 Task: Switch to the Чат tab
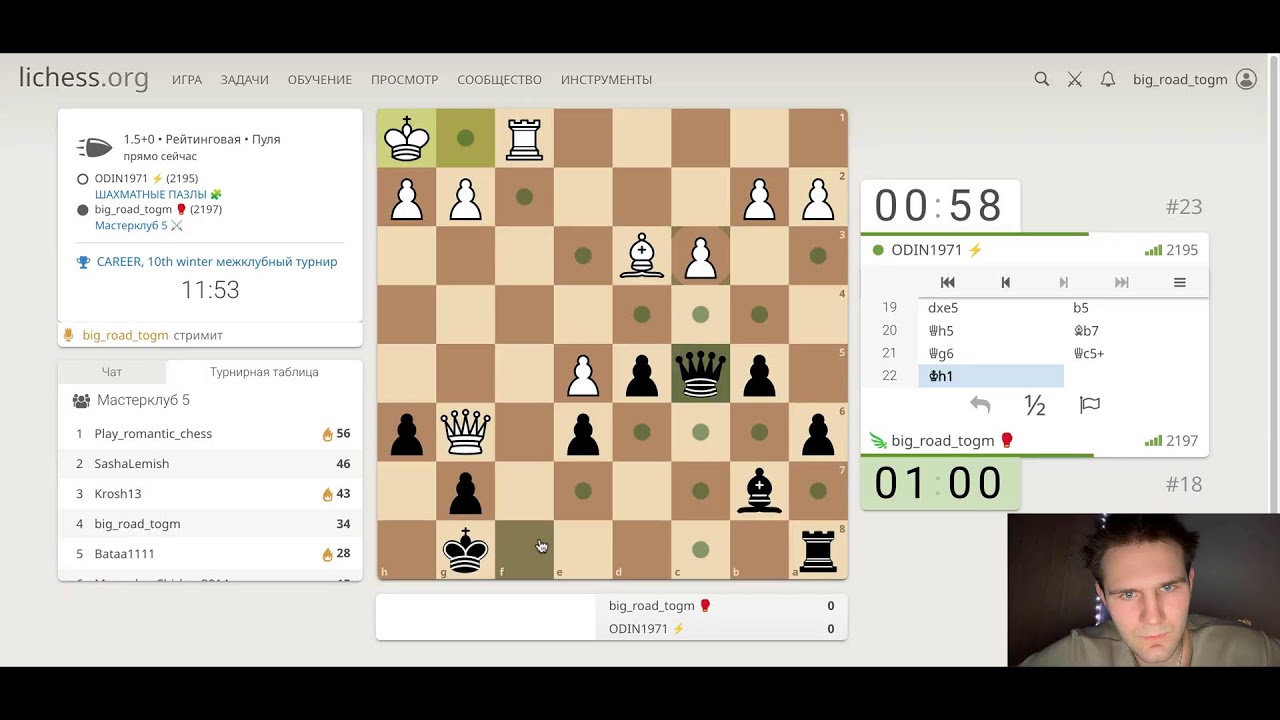[x=112, y=372]
